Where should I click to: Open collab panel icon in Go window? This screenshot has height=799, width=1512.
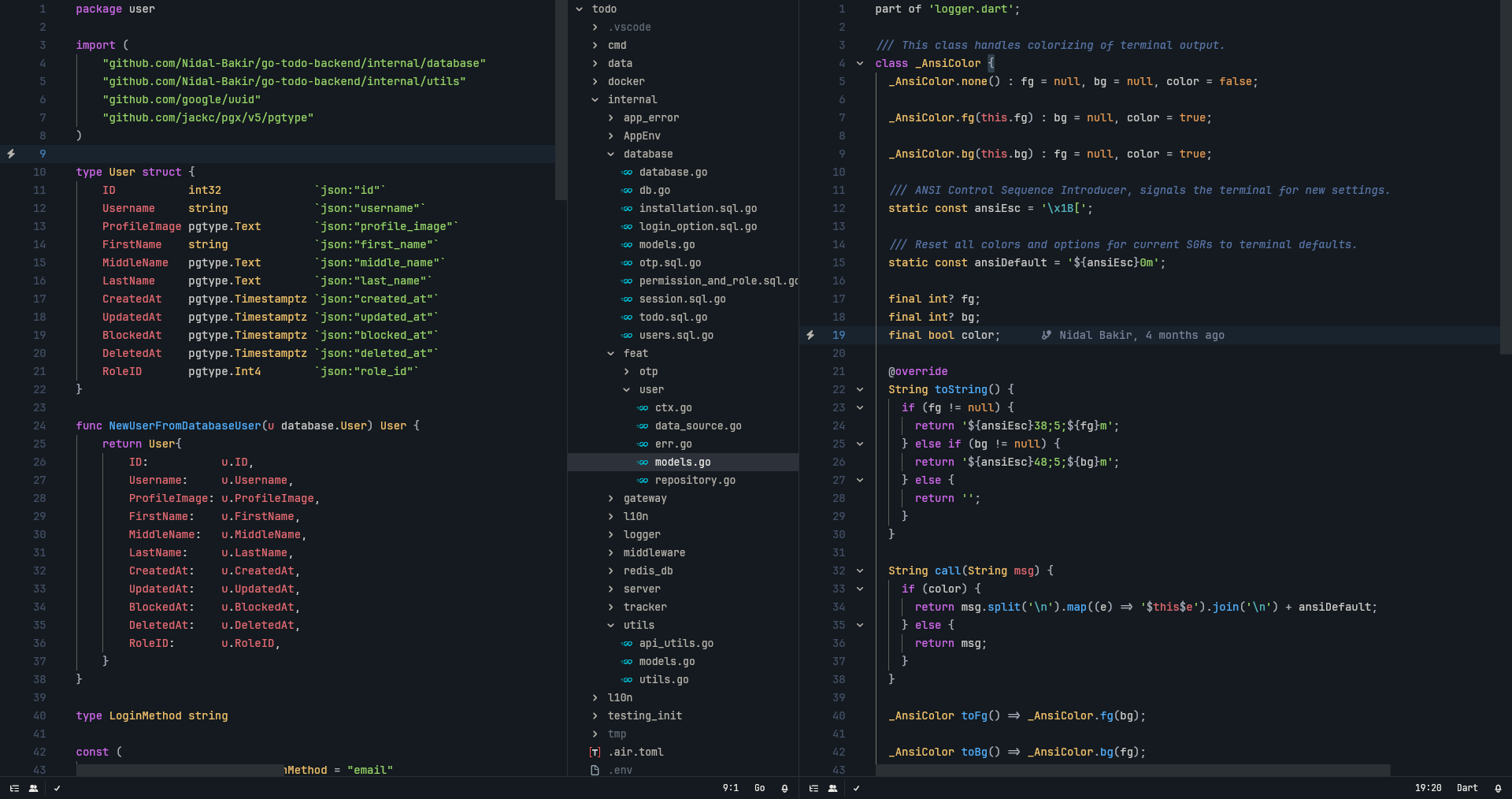[x=33, y=788]
